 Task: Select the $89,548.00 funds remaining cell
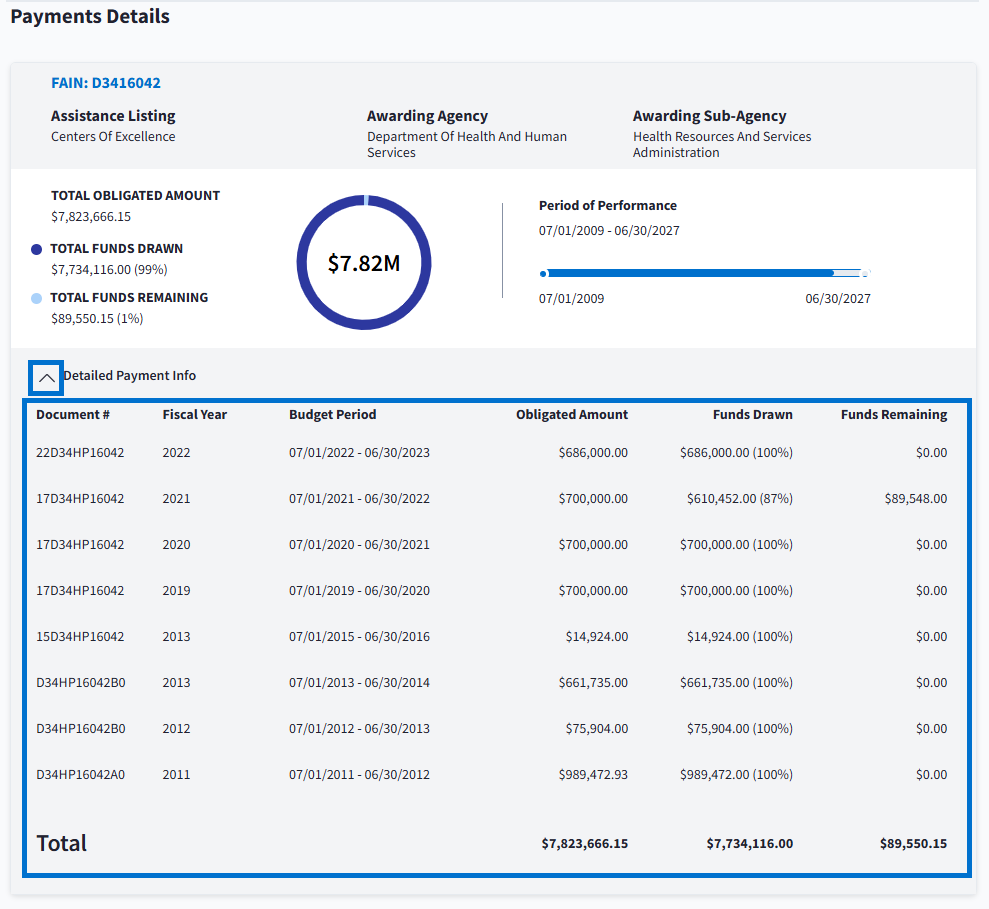915,499
